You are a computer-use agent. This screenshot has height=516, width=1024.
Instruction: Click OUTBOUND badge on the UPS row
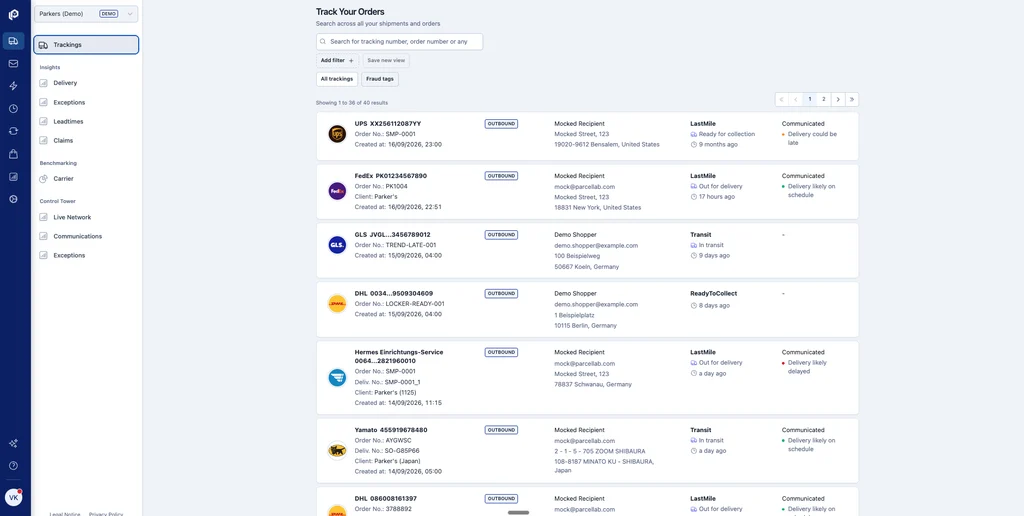click(501, 123)
